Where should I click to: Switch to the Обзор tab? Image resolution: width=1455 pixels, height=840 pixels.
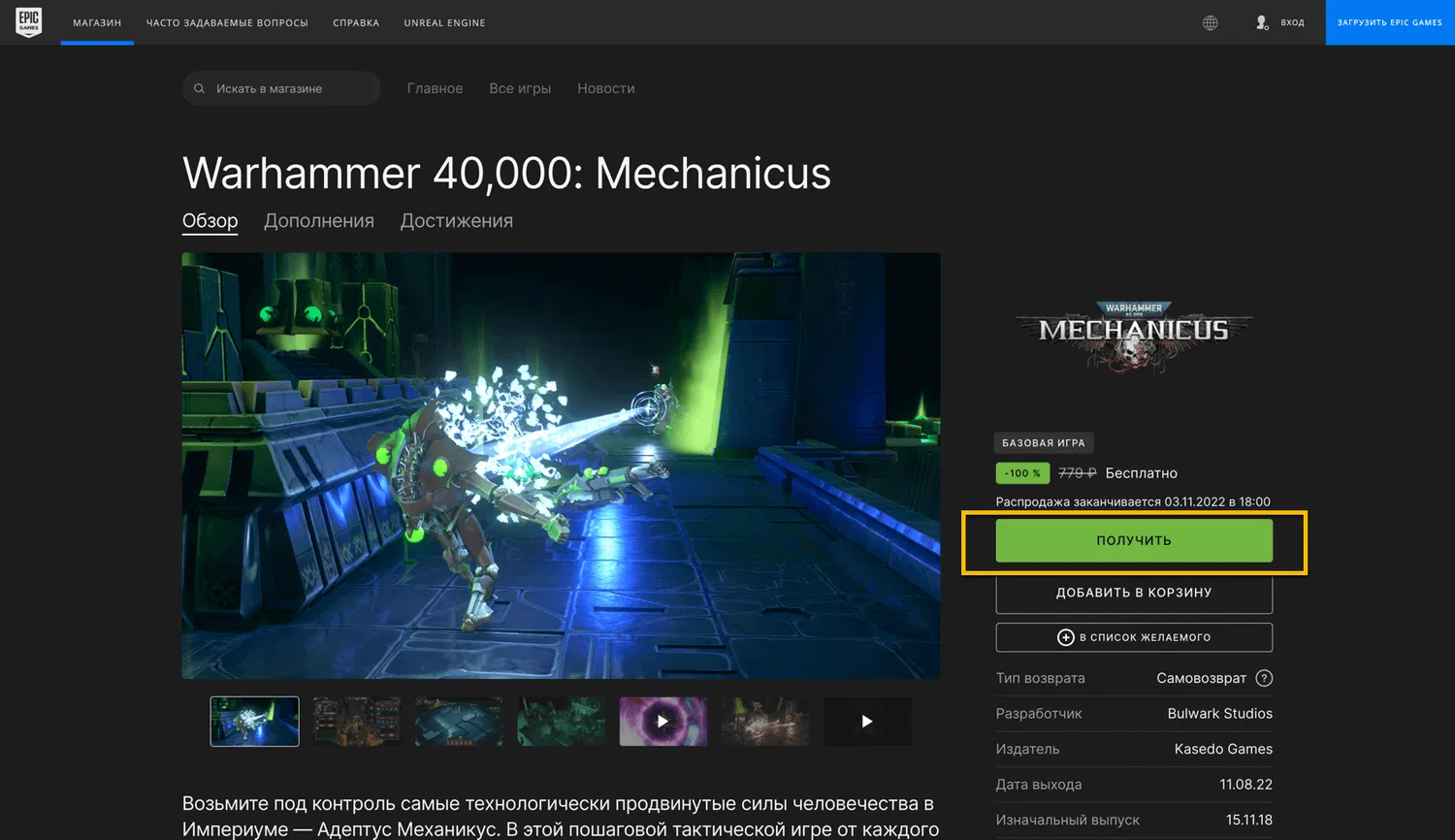click(x=210, y=221)
